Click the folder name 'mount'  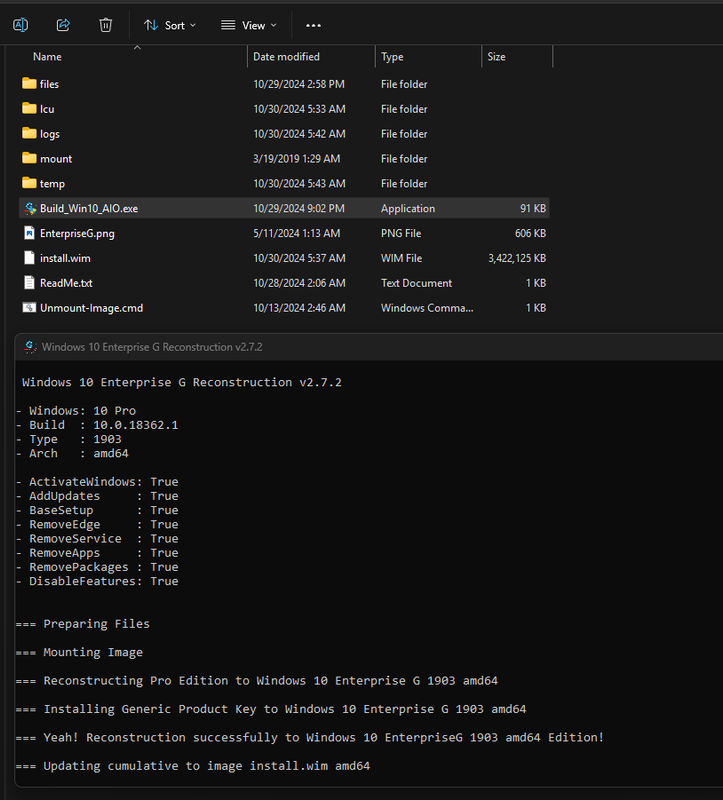tap(56, 159)
